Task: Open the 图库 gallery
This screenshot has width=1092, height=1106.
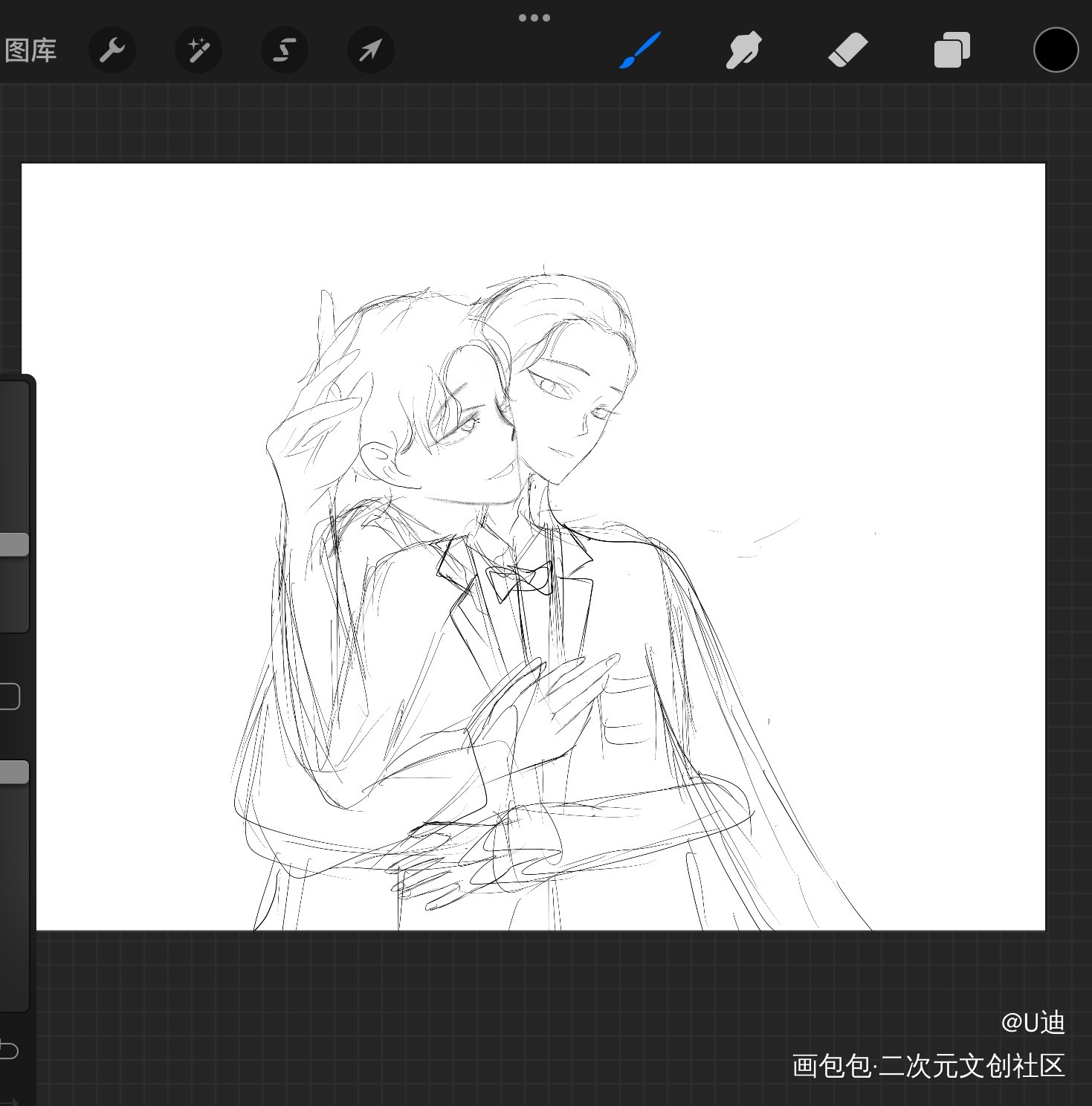Action: [30, 51]
